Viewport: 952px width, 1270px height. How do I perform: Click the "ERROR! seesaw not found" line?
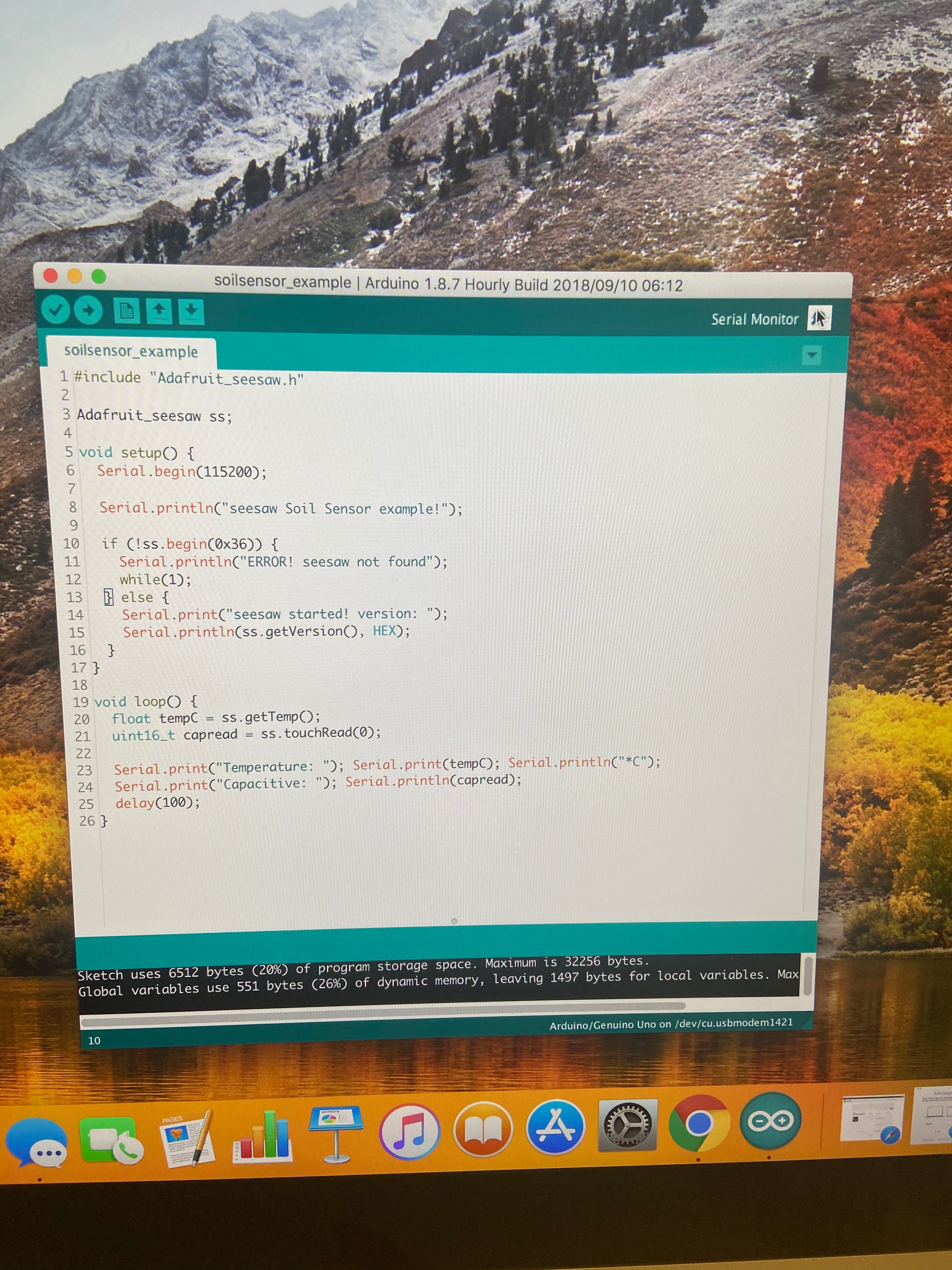click(283, 562)
